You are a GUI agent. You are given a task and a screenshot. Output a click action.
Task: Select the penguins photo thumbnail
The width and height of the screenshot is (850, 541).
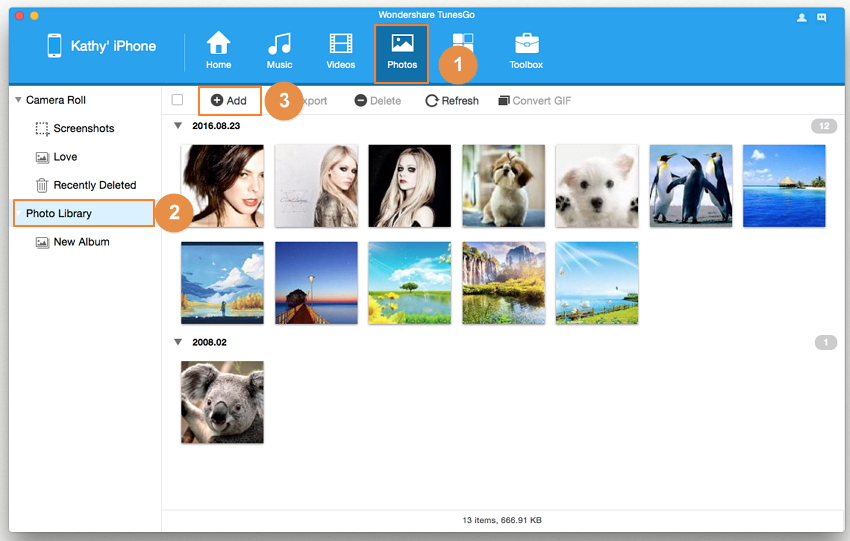(690, 186)
